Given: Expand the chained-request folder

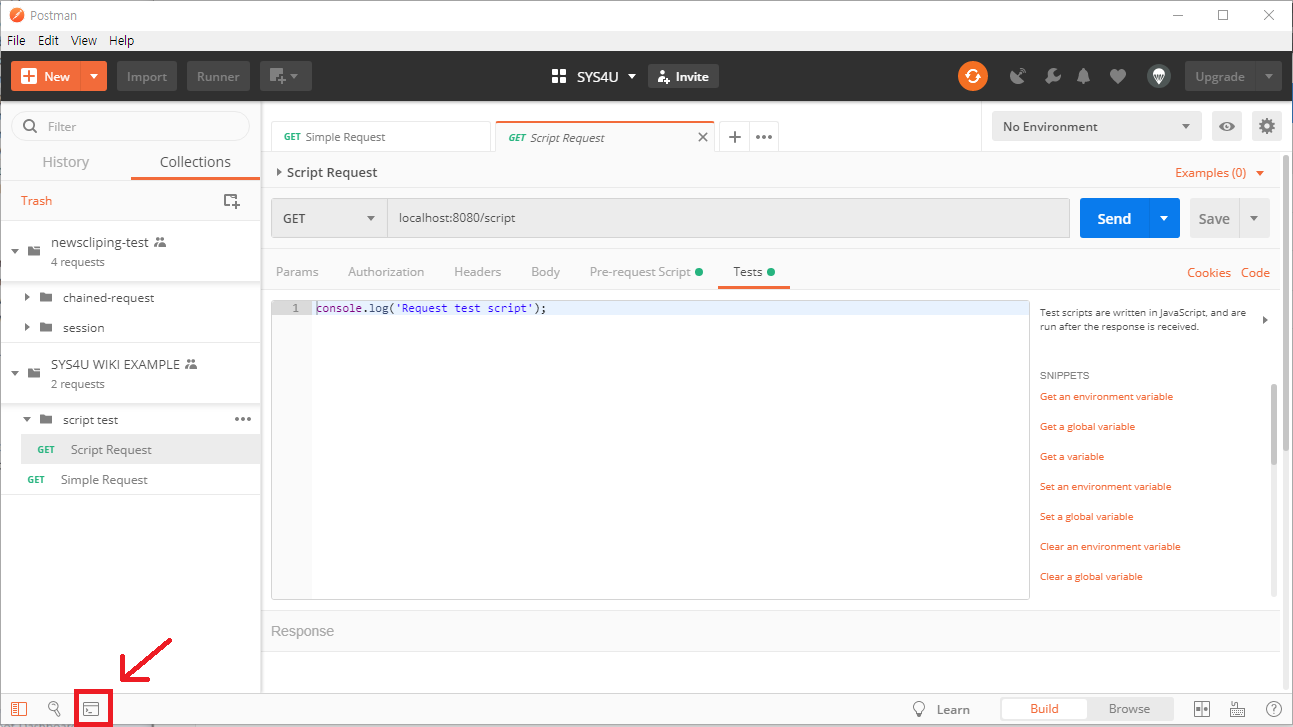Looking at the screenshot, I should 27,298.
